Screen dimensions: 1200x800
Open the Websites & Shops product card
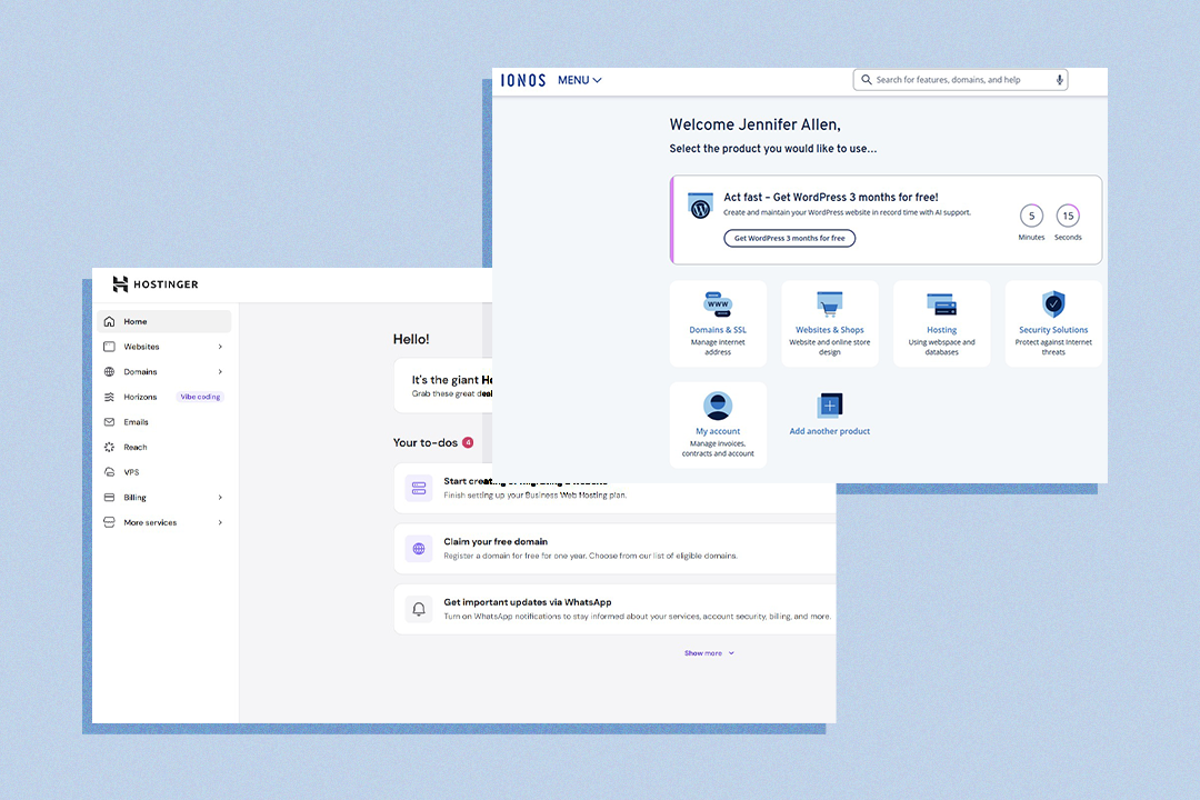click(830, 323)
